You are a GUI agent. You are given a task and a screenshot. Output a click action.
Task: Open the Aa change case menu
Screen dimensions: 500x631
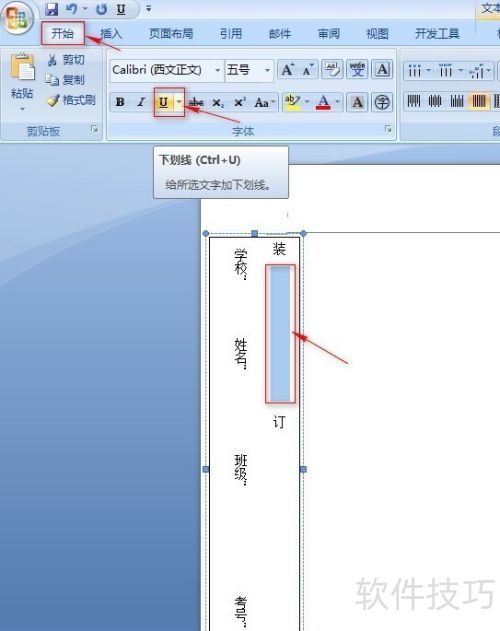[x=264, y=102]
